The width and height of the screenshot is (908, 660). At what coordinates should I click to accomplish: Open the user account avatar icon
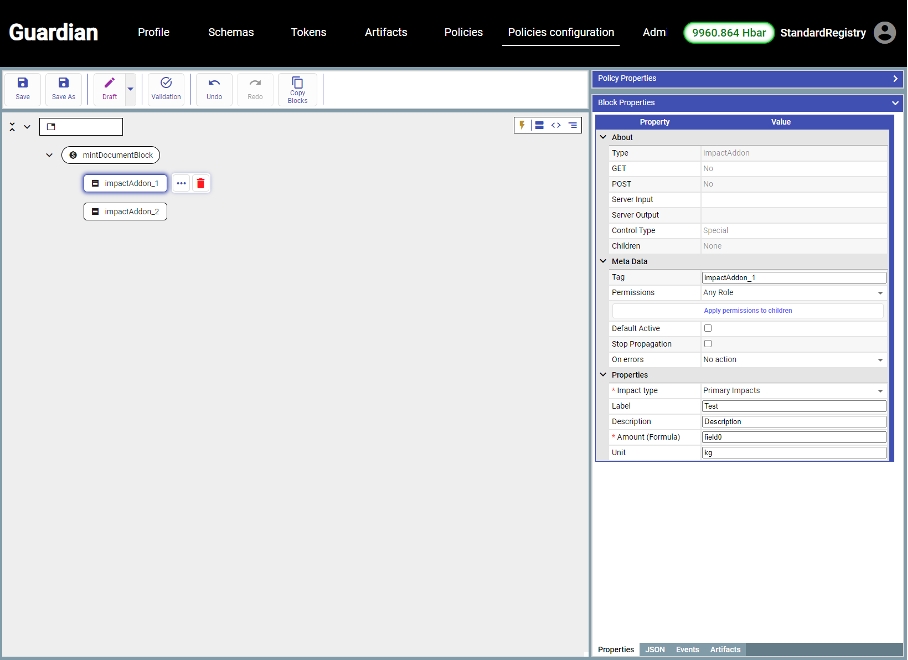[884, 33]
